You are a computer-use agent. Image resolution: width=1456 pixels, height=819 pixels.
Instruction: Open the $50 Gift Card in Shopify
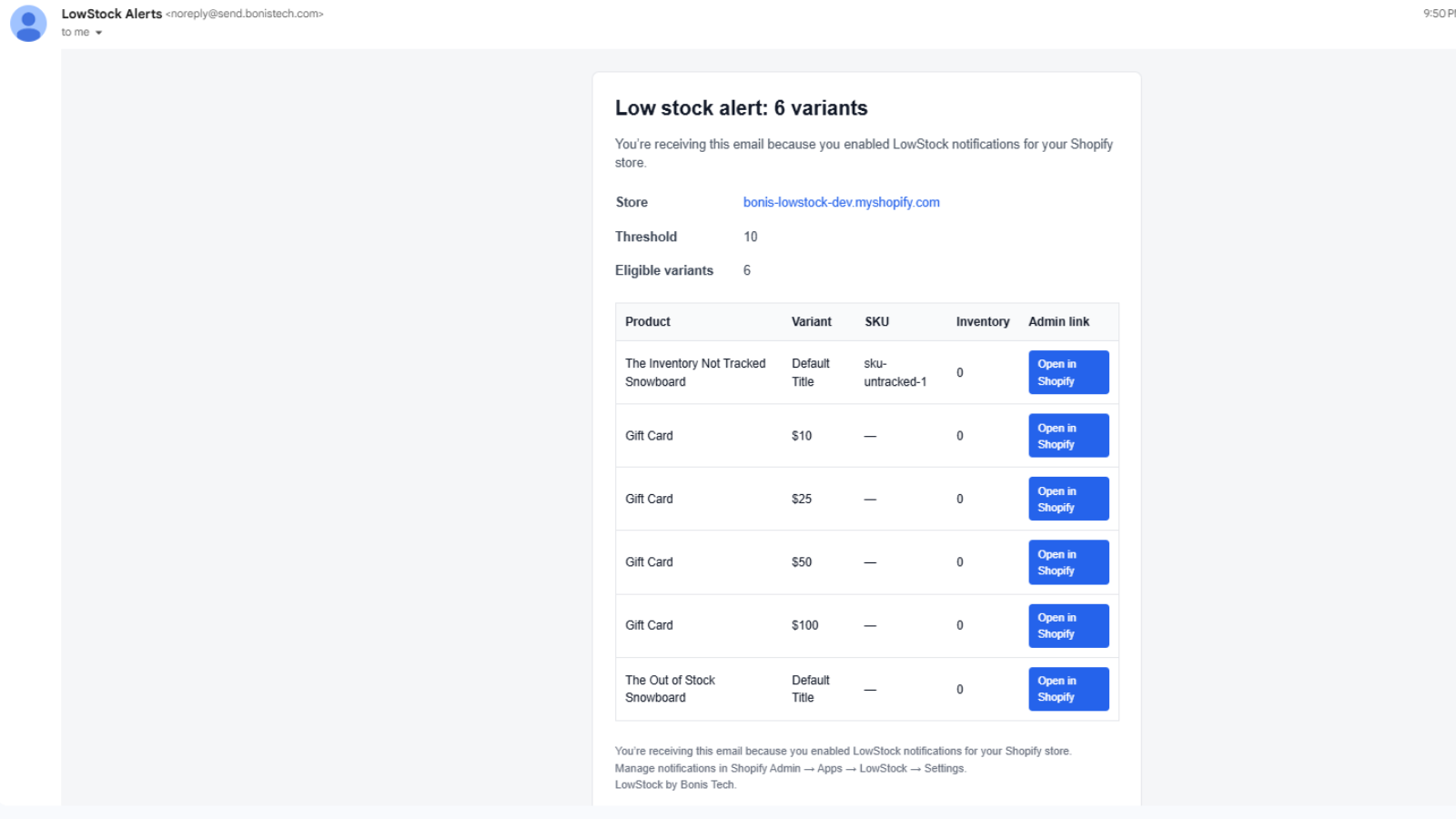coord(1067,561)
